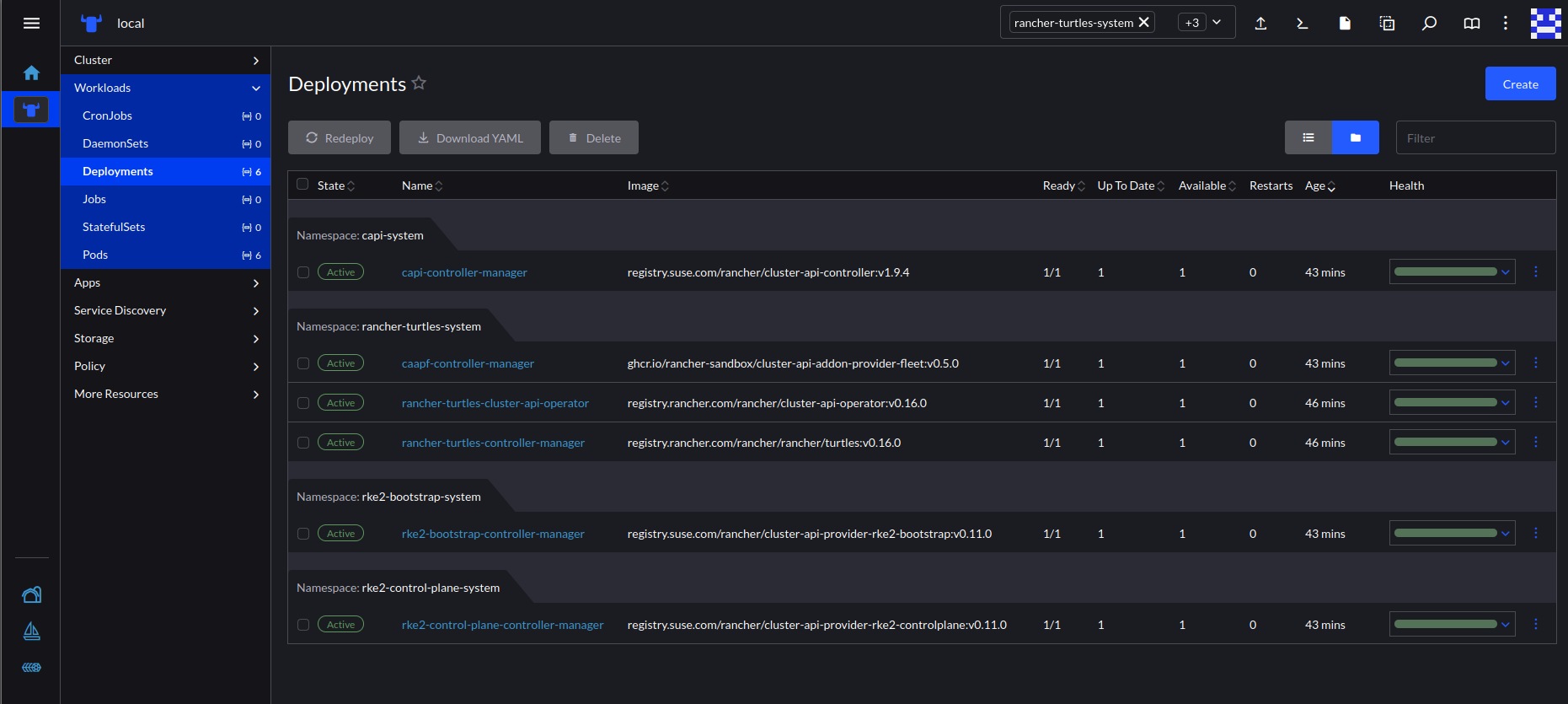The image size is (1568, 704).
Task: Favorite Deployments with the star icon
Action: (x=419, y=83)
